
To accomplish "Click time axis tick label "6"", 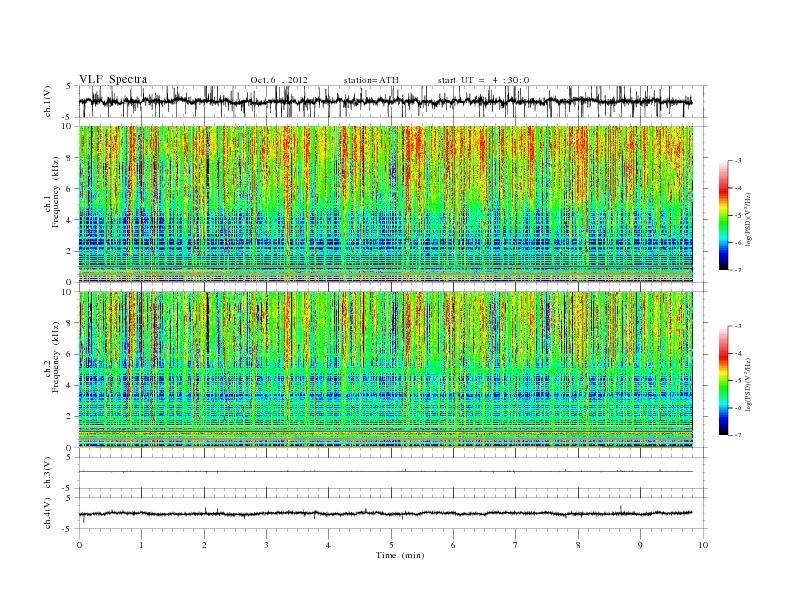I will coord(453,545).
